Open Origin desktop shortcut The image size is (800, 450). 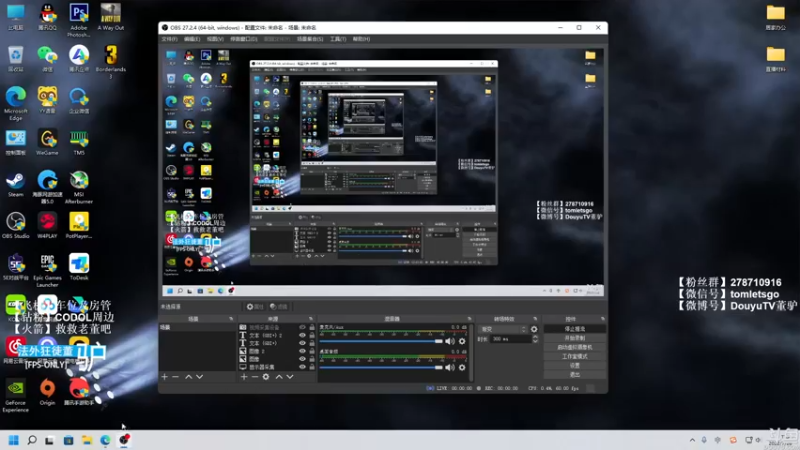point(47,392)
